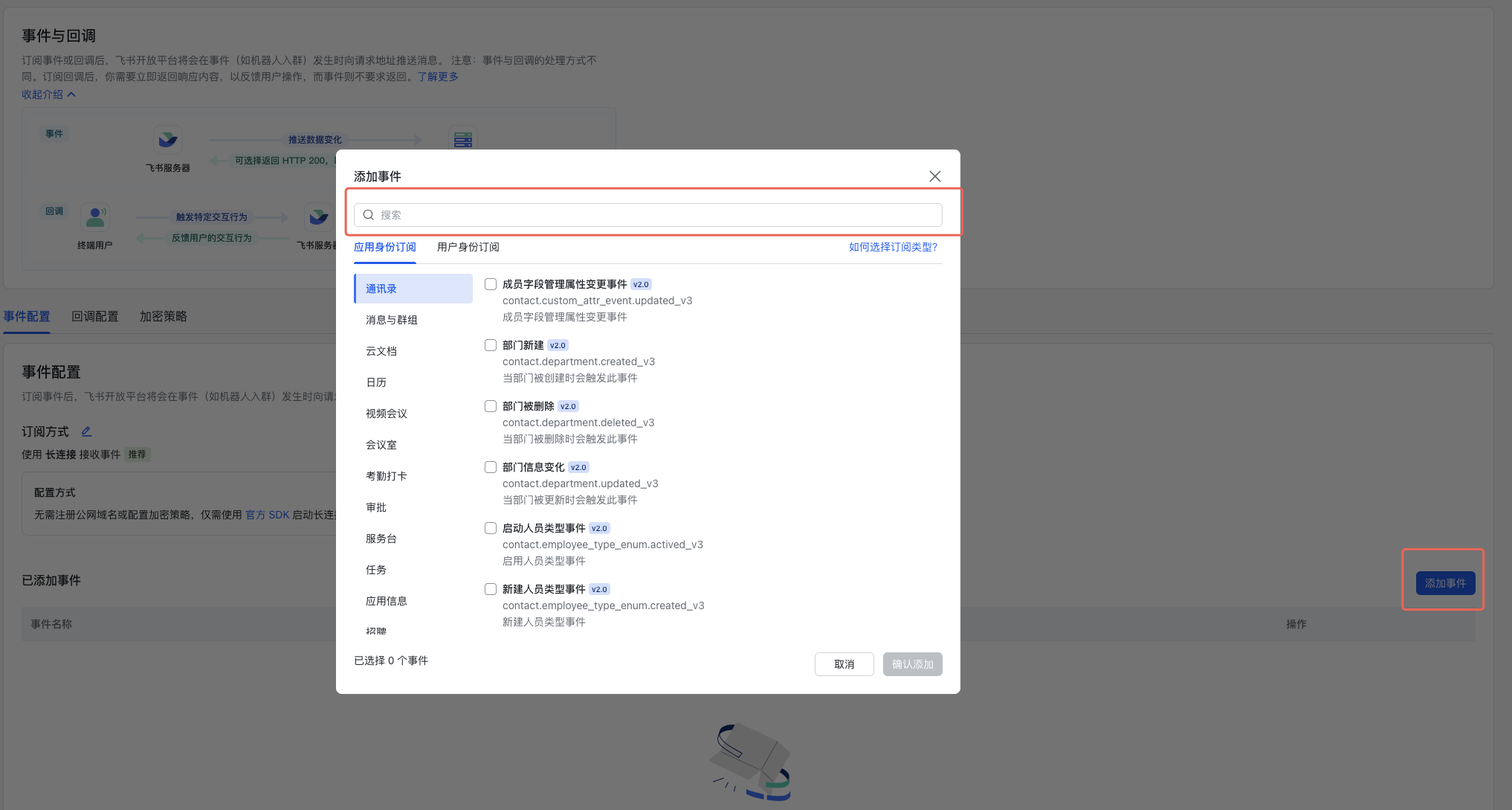Click the server rack icon in diagram
Viewport: 1512px width, 810px height.
tap(462, 140)
